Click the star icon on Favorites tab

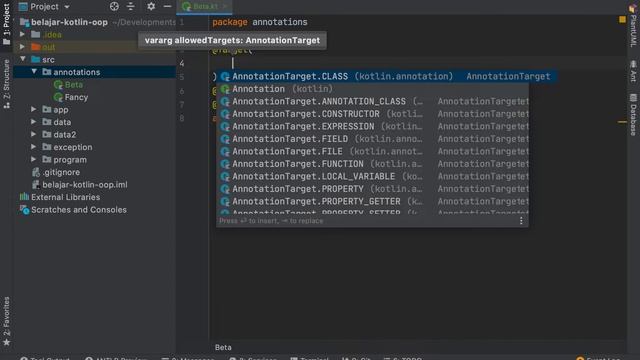pyautogui.click(x=7, y=342)
